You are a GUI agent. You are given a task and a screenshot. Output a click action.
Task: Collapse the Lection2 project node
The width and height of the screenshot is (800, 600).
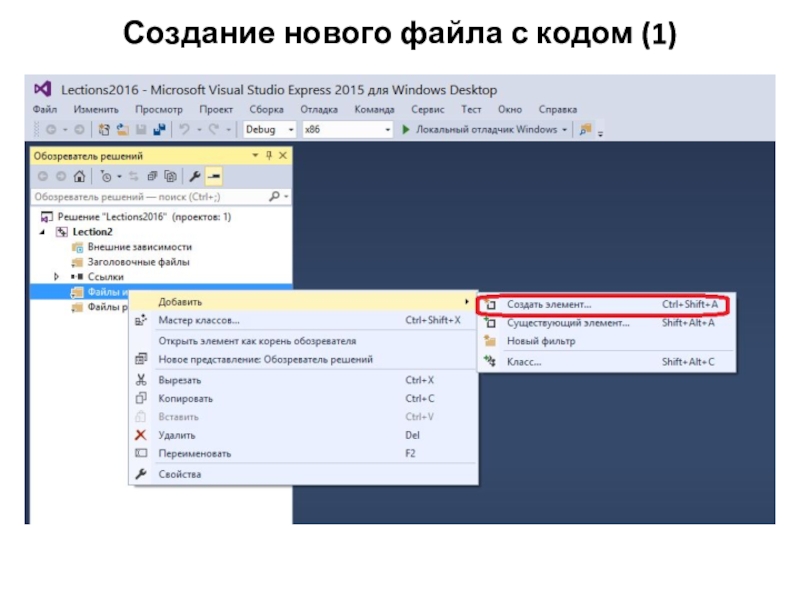pyautogui.click(x=42, y=232)
